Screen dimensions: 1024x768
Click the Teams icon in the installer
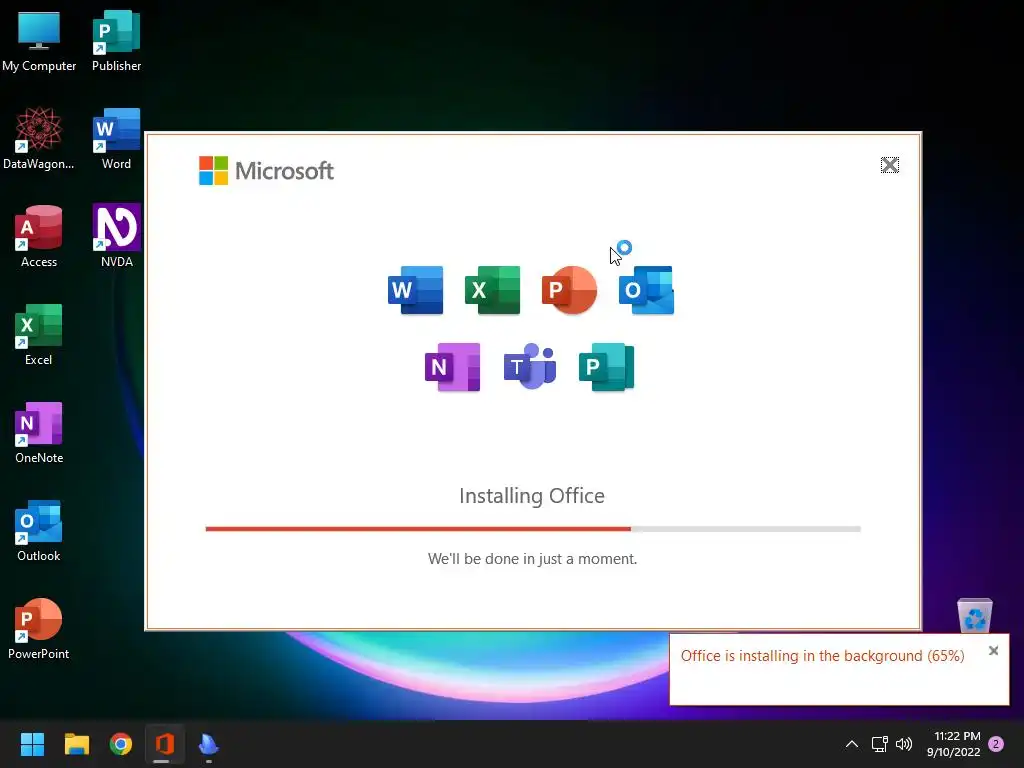pyautogui.click(x=530, y=366)
